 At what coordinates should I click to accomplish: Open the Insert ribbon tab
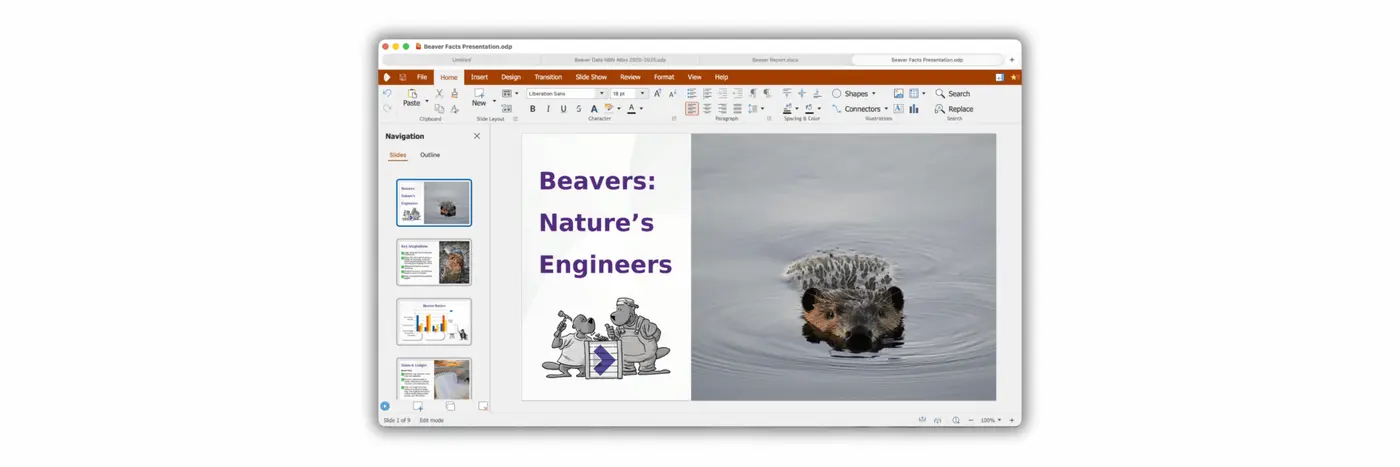tap(479, 77)
